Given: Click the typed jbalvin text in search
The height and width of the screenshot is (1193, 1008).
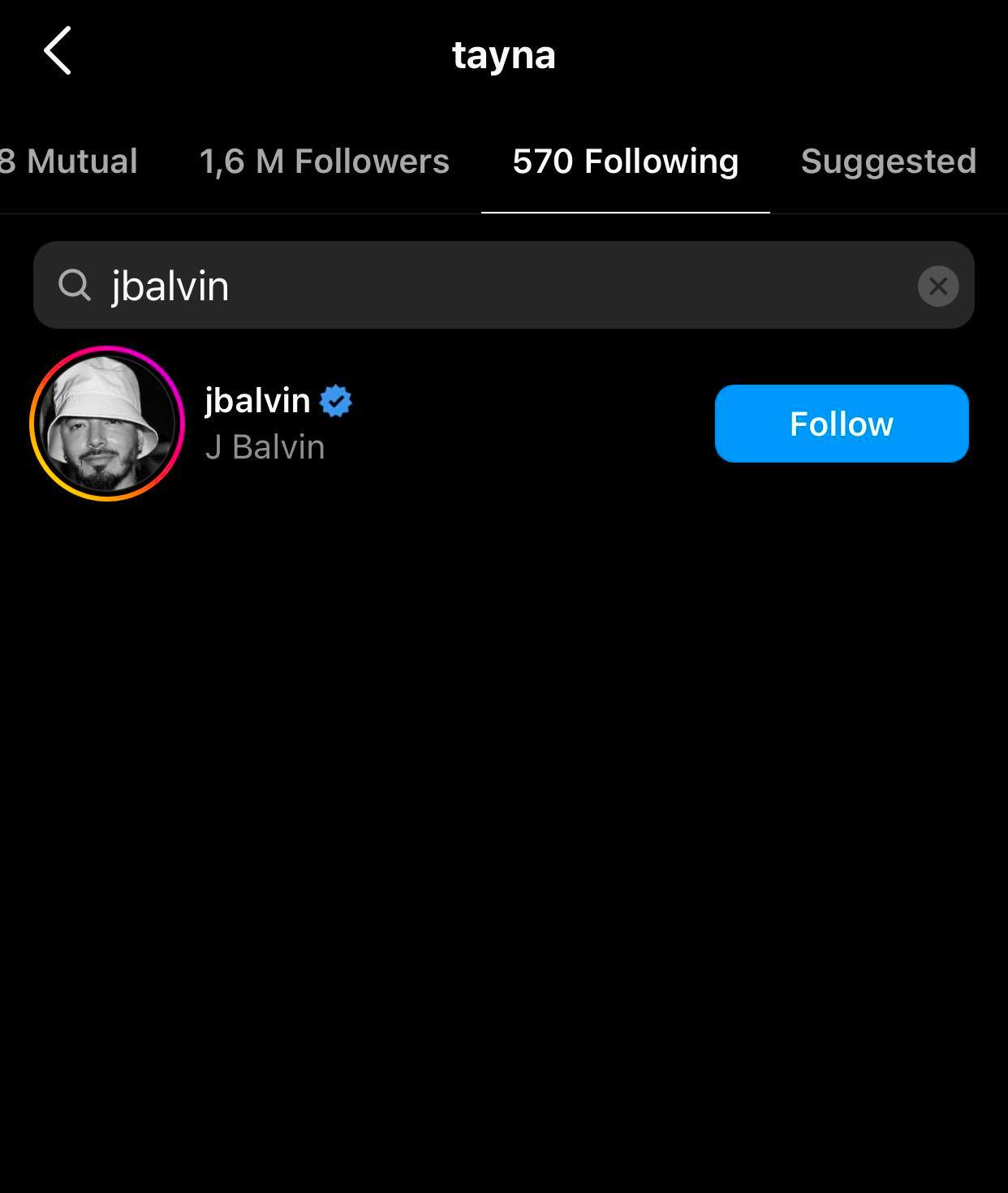Looking at the screenshot, I should pos(170,286).
